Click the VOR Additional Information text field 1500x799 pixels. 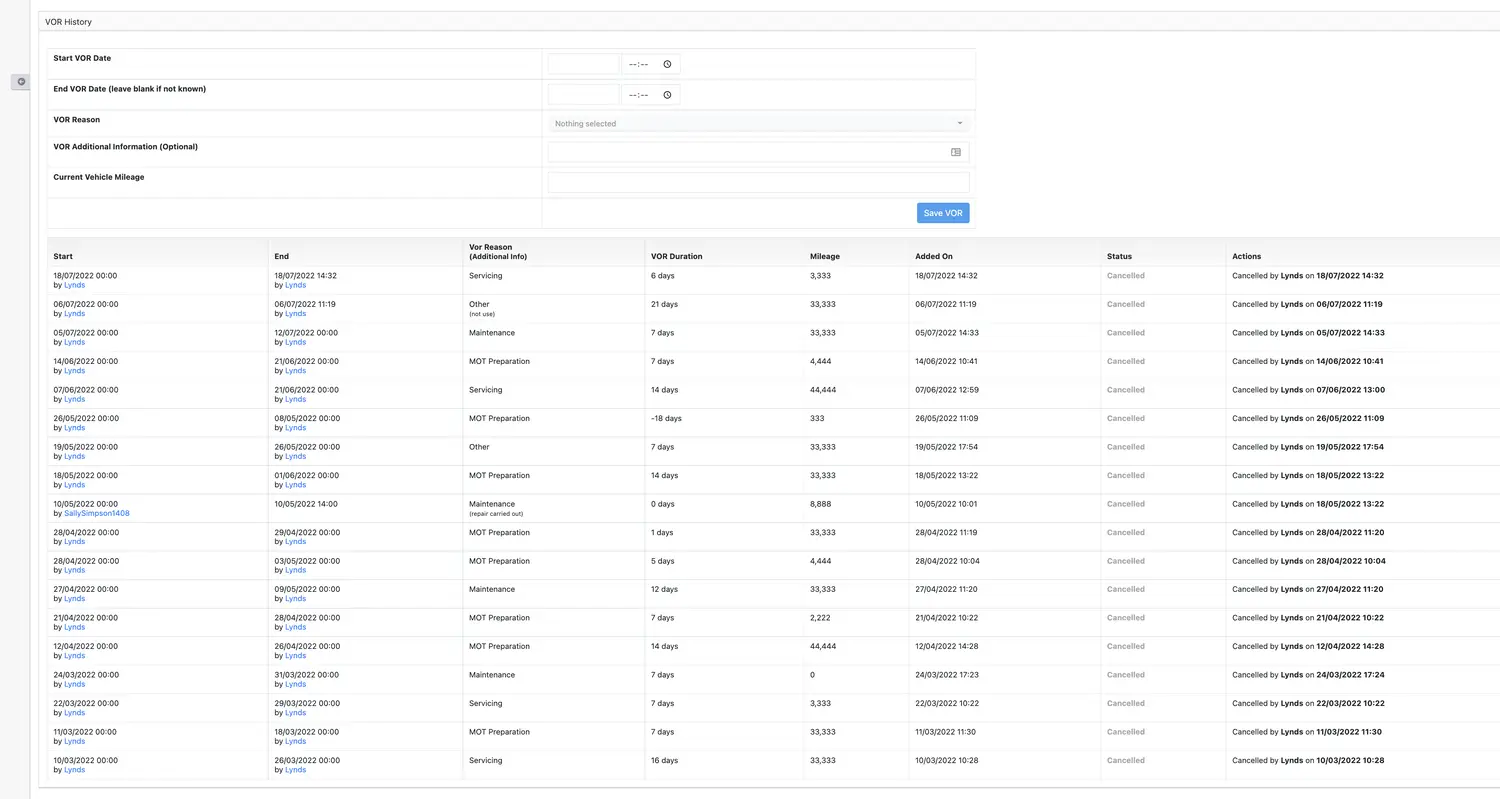pyautogui.click(x=745, y=153)
